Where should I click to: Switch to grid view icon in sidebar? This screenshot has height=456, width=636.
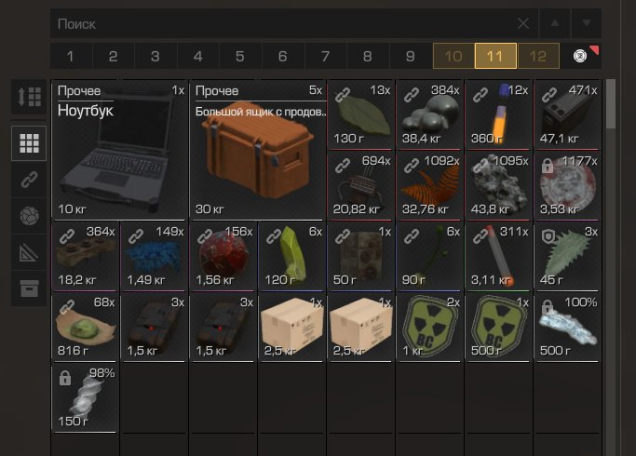[x=29, y=143]
